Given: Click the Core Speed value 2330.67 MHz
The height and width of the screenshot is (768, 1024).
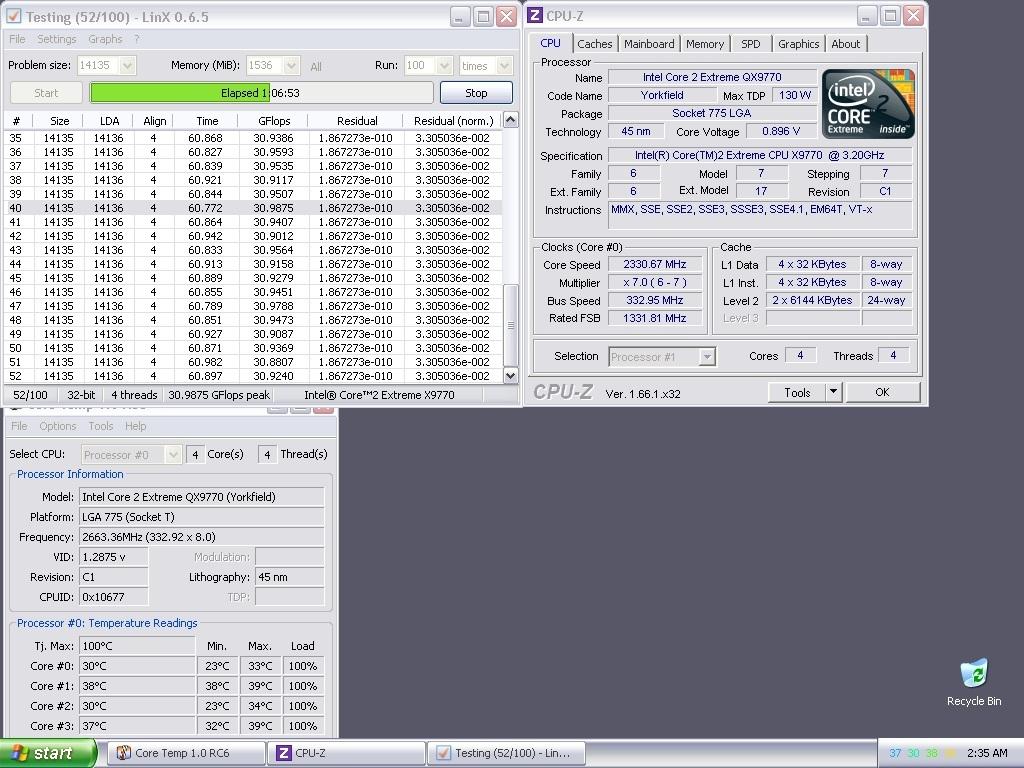Looking at the screenshot, I should click(x=655, y=264).
